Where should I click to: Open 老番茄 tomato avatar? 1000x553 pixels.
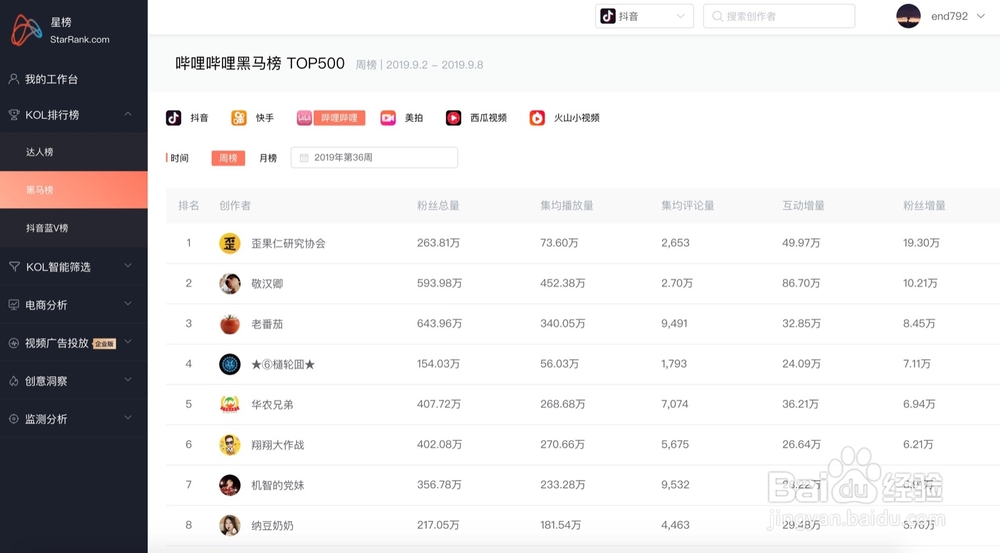(x=230, y=324)
